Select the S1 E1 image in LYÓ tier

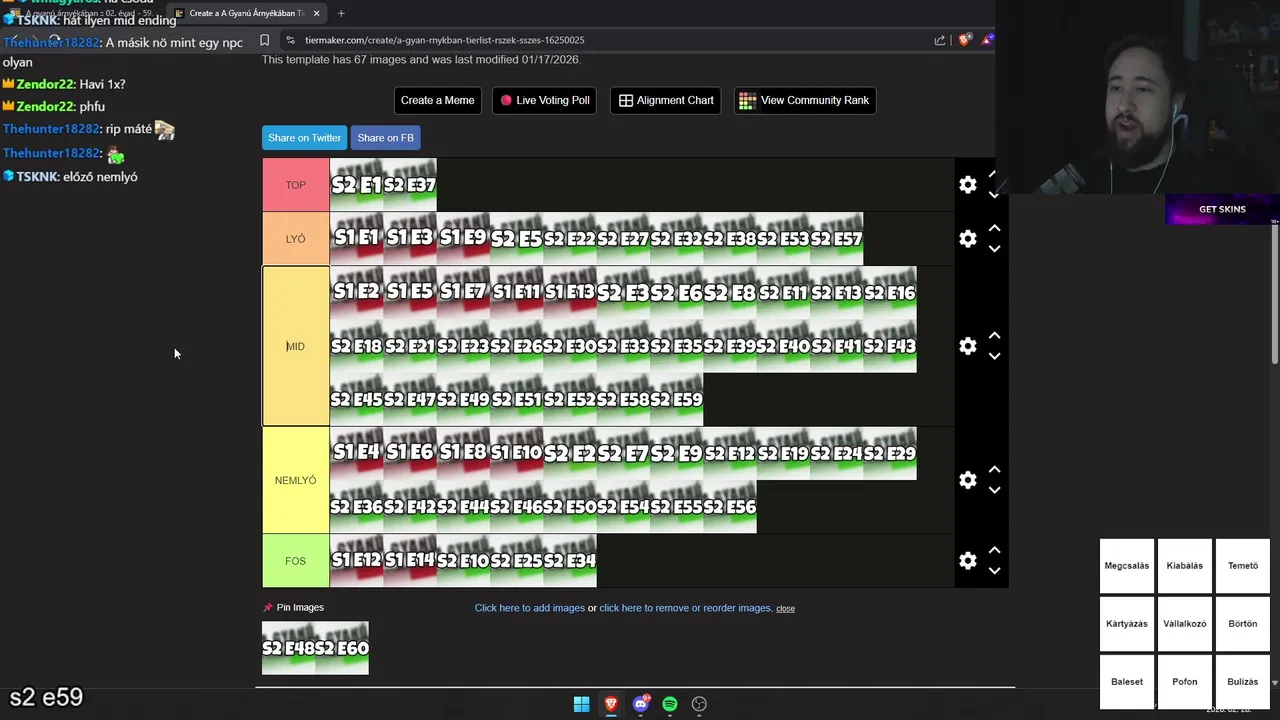(x=357, y=239)
